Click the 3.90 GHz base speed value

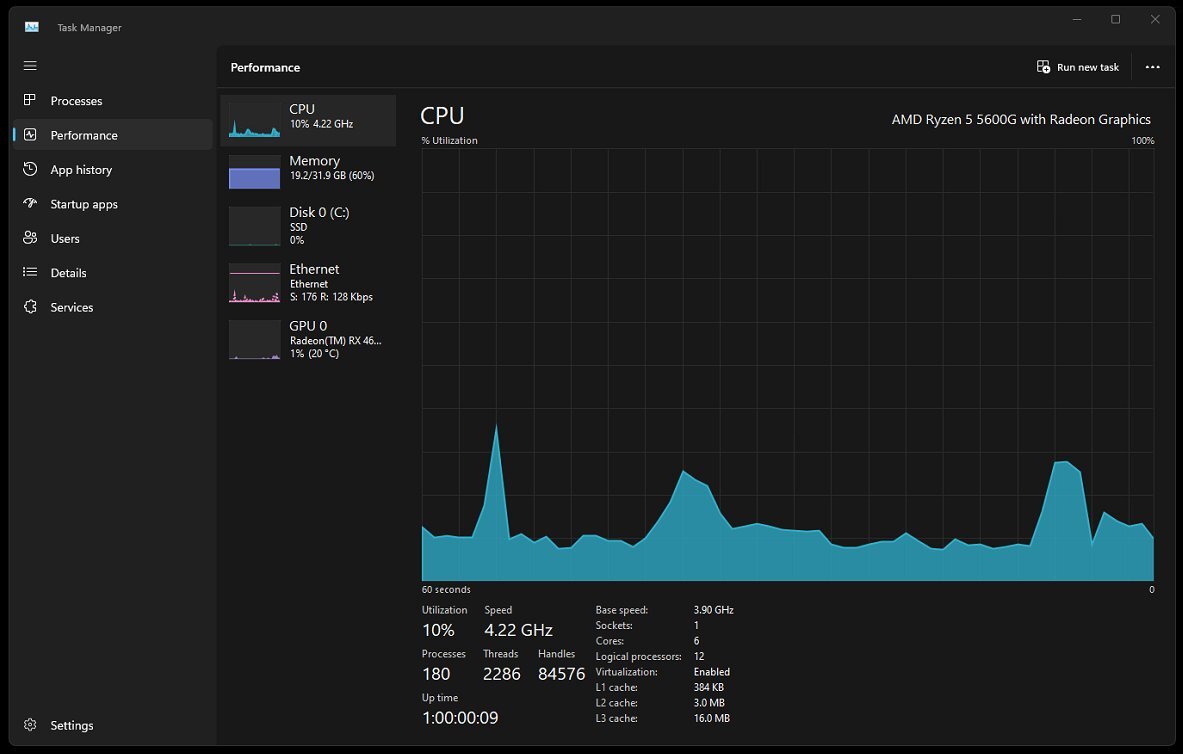pyautogui.click(x=714, y=610)
